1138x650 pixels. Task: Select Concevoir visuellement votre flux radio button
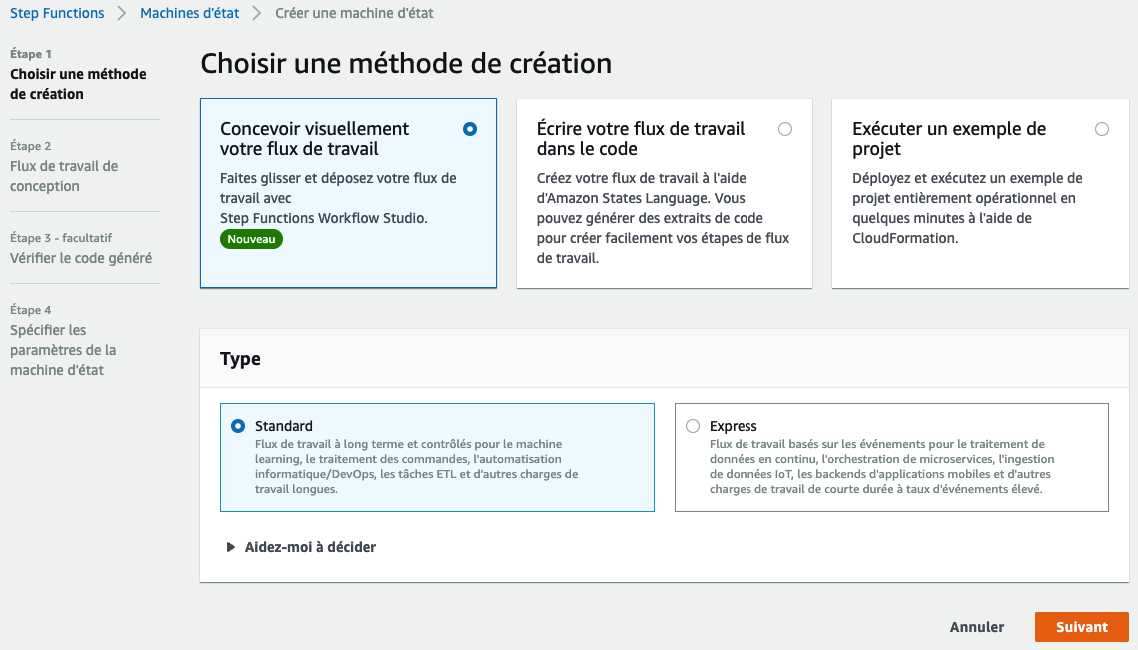[470, 129]
